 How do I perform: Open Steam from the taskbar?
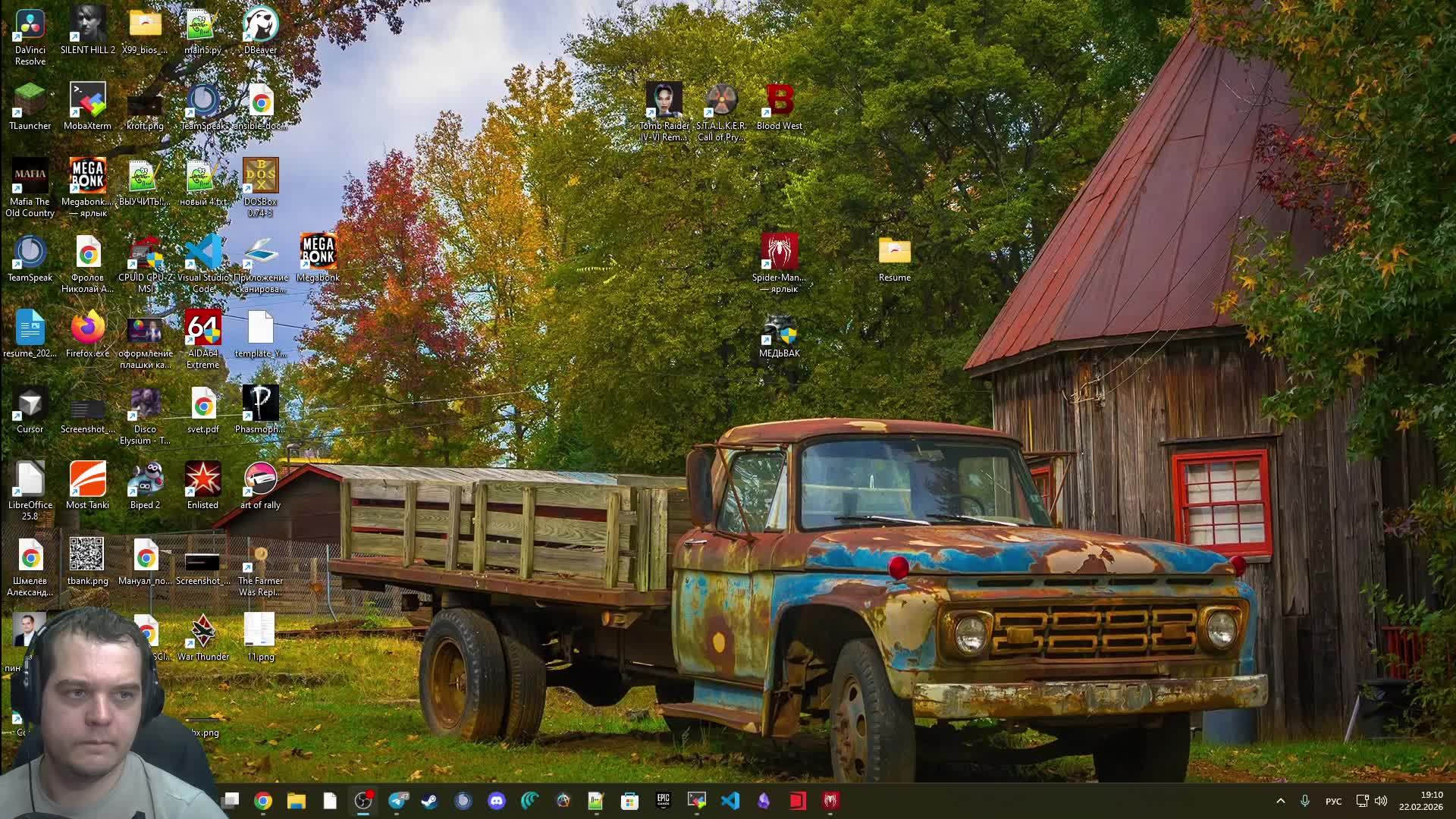coord(430,801)
